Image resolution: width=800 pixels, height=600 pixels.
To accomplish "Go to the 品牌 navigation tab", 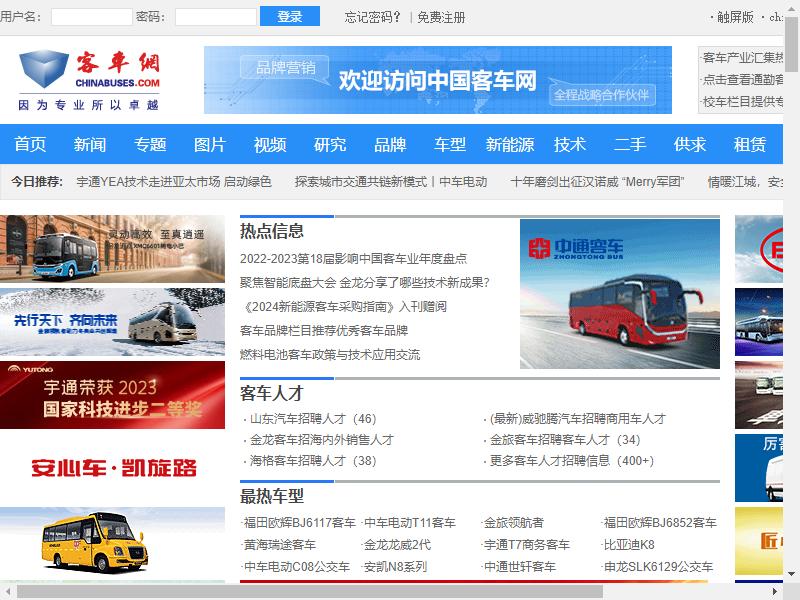I will tap(390, 144).
